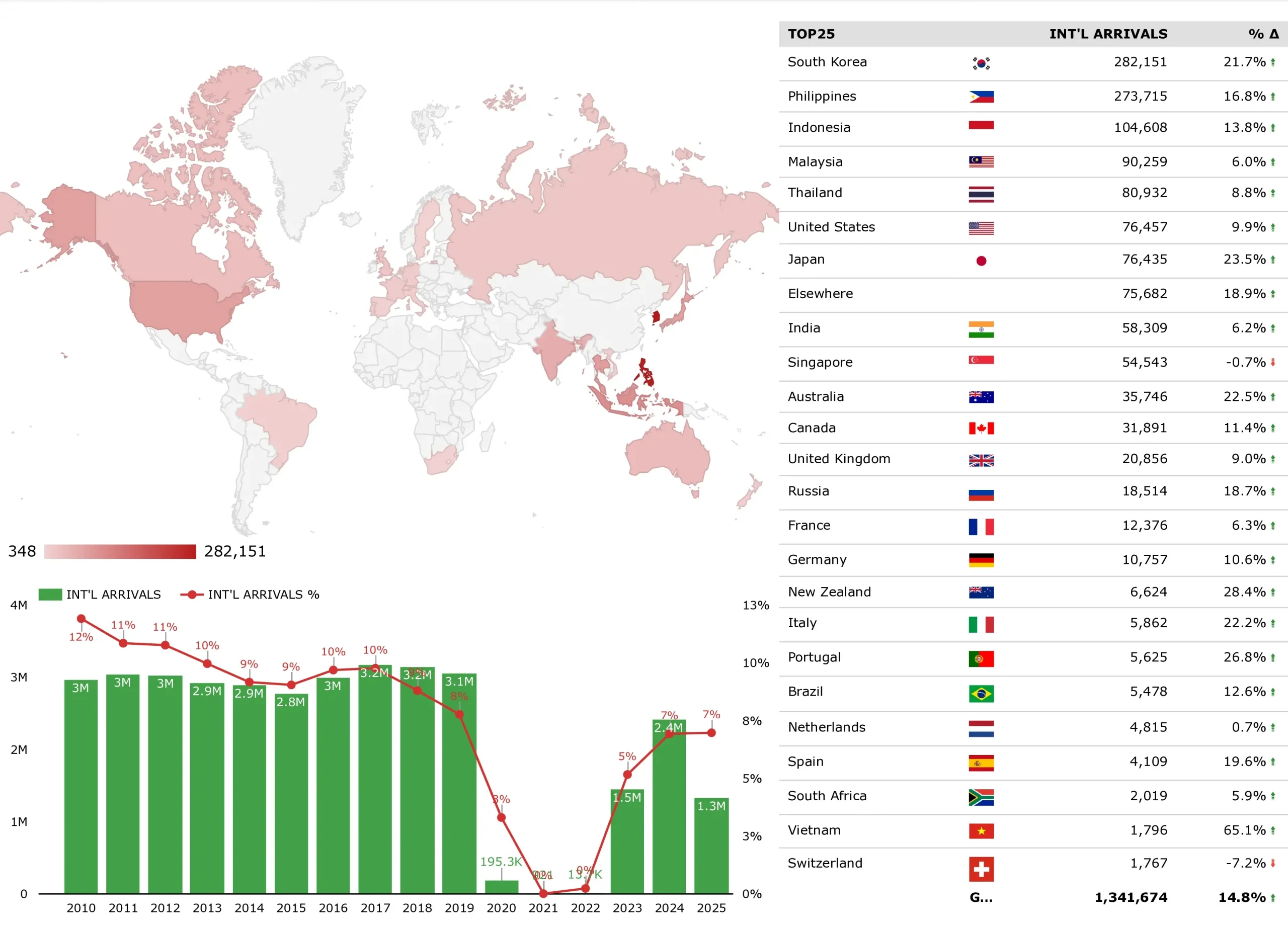The height and width of the screenshot is (929, 1288).
Task: Click the India flag icon
Action: [x=981, y=329]
